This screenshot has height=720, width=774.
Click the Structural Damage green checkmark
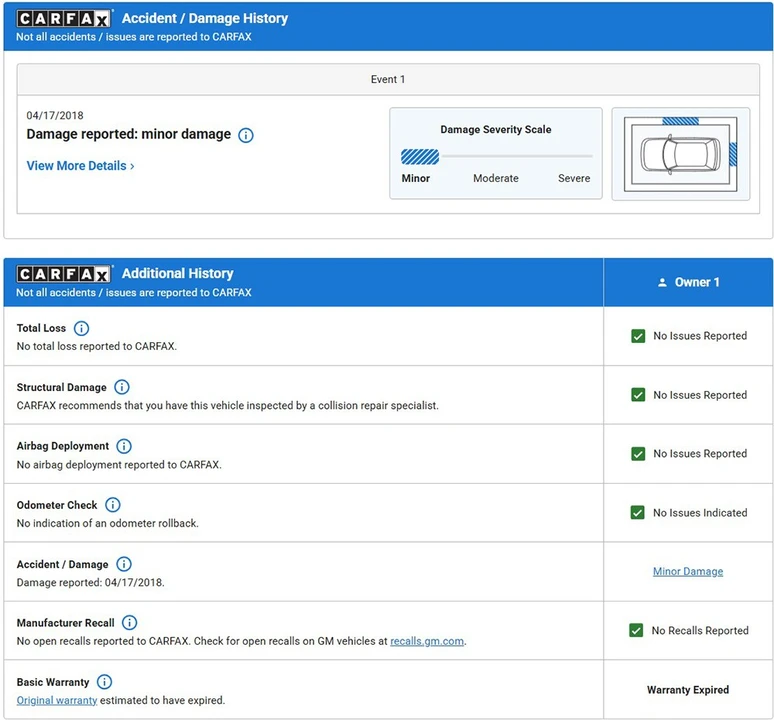[x=638, y=395]
